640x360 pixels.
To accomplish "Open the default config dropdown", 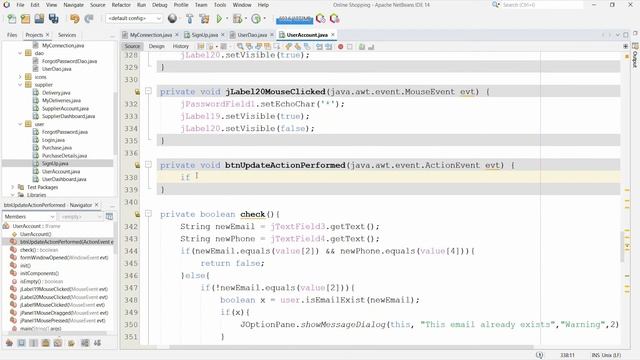I will click(134, 18).
